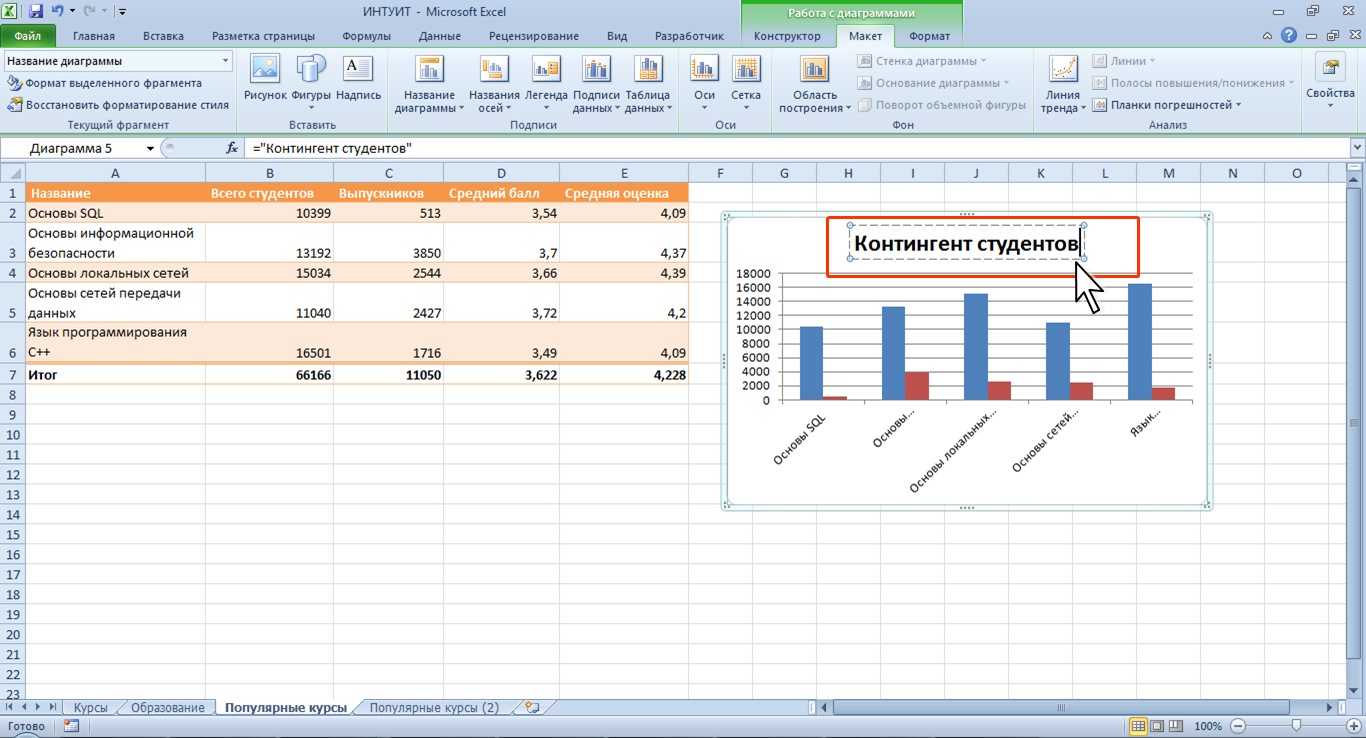This screenshot has height=738, width=1366.
Task: Click the formula bar input field
Action: tap(798, 148)
